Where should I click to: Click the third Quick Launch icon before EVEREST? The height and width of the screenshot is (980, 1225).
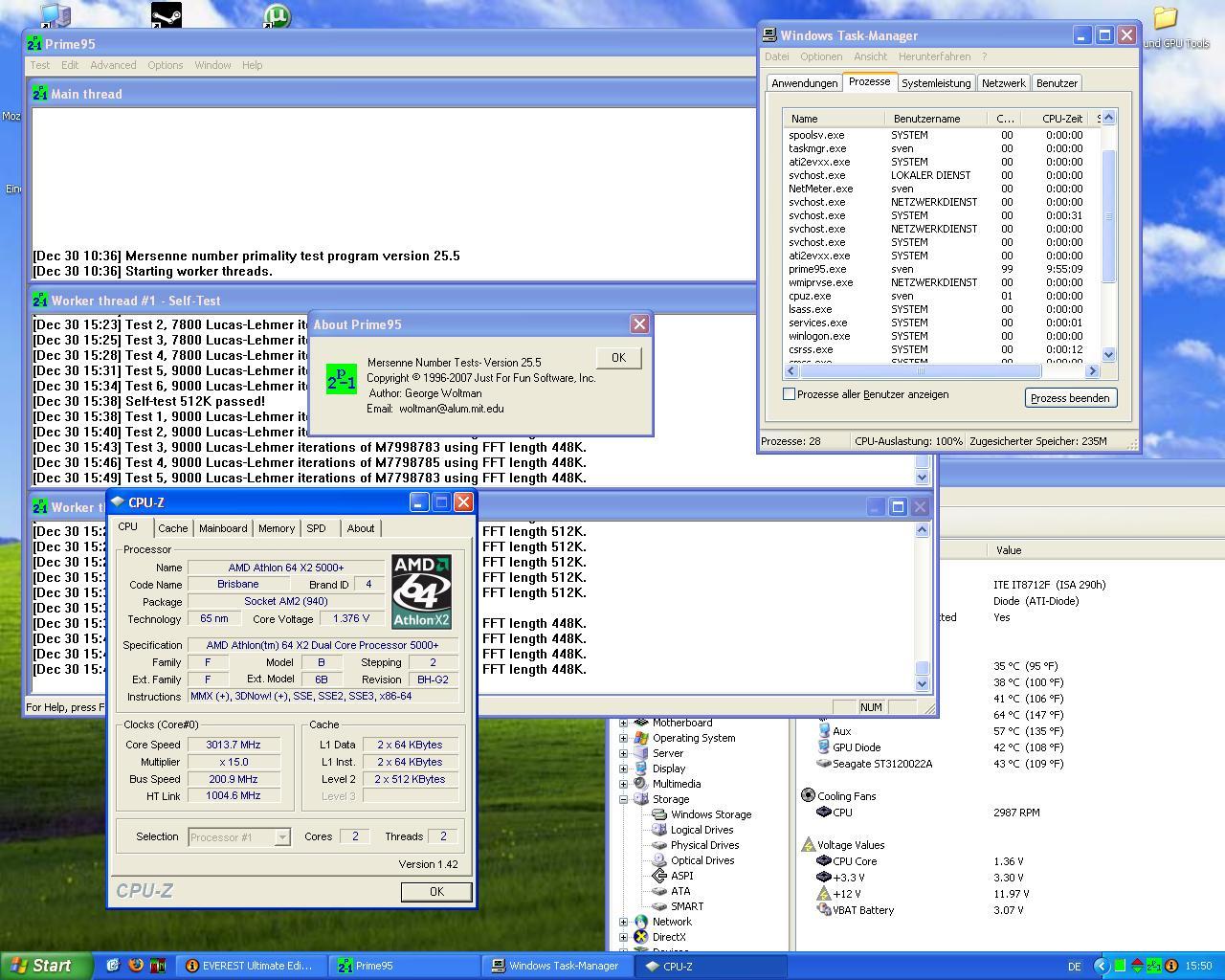coord(158,966)
